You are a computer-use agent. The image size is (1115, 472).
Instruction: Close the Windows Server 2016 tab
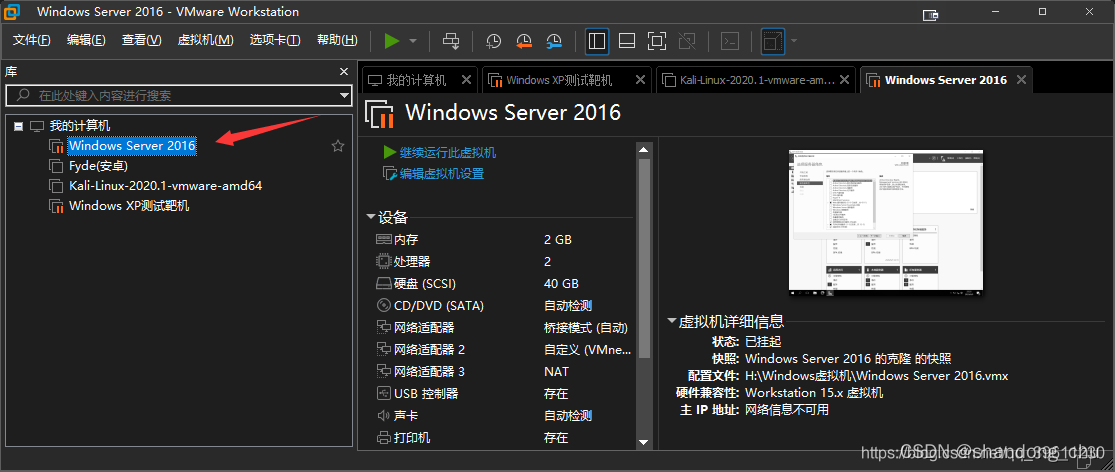click(1021, 80)
